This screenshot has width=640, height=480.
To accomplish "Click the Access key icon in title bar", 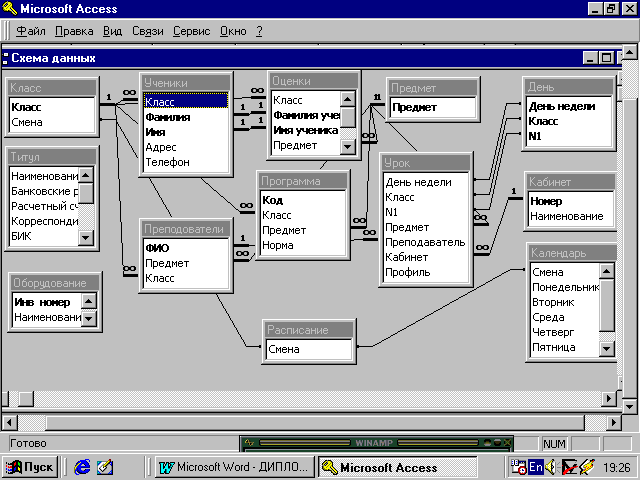I will pos(10,9).
